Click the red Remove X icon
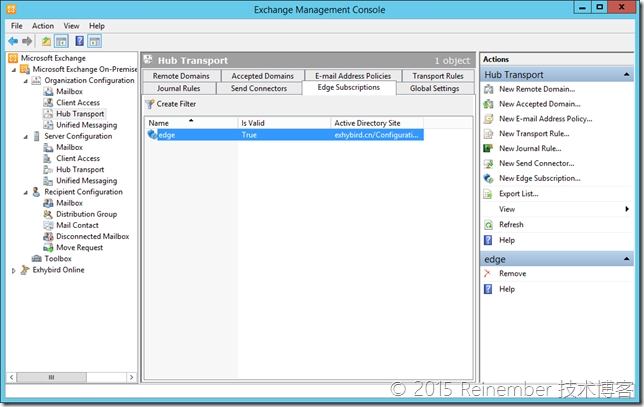Image resolution: width=644 pixels, height=407 pixels. pyautogui.click(x=488, y=274)
